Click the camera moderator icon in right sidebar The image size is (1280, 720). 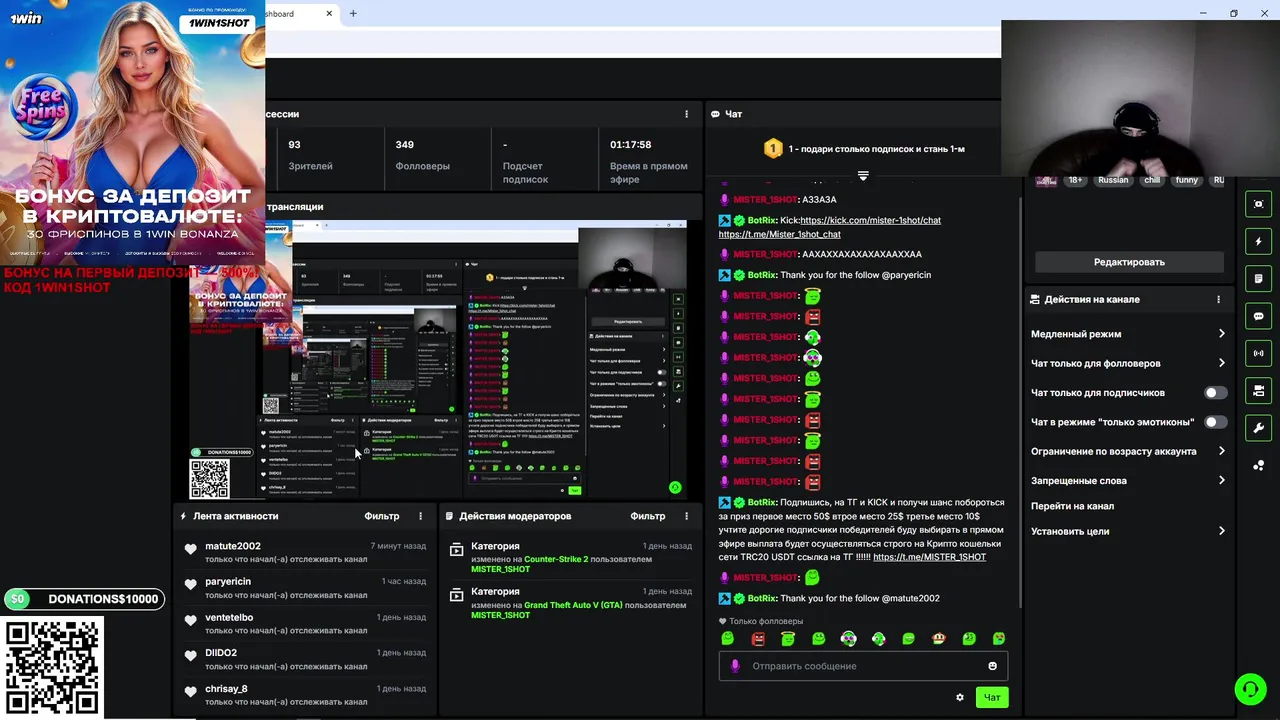point(1258,390)
